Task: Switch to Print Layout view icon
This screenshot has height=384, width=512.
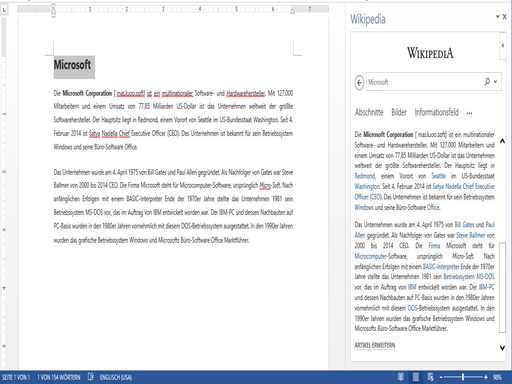Action: pyautogui.click(x=416, y=377)
